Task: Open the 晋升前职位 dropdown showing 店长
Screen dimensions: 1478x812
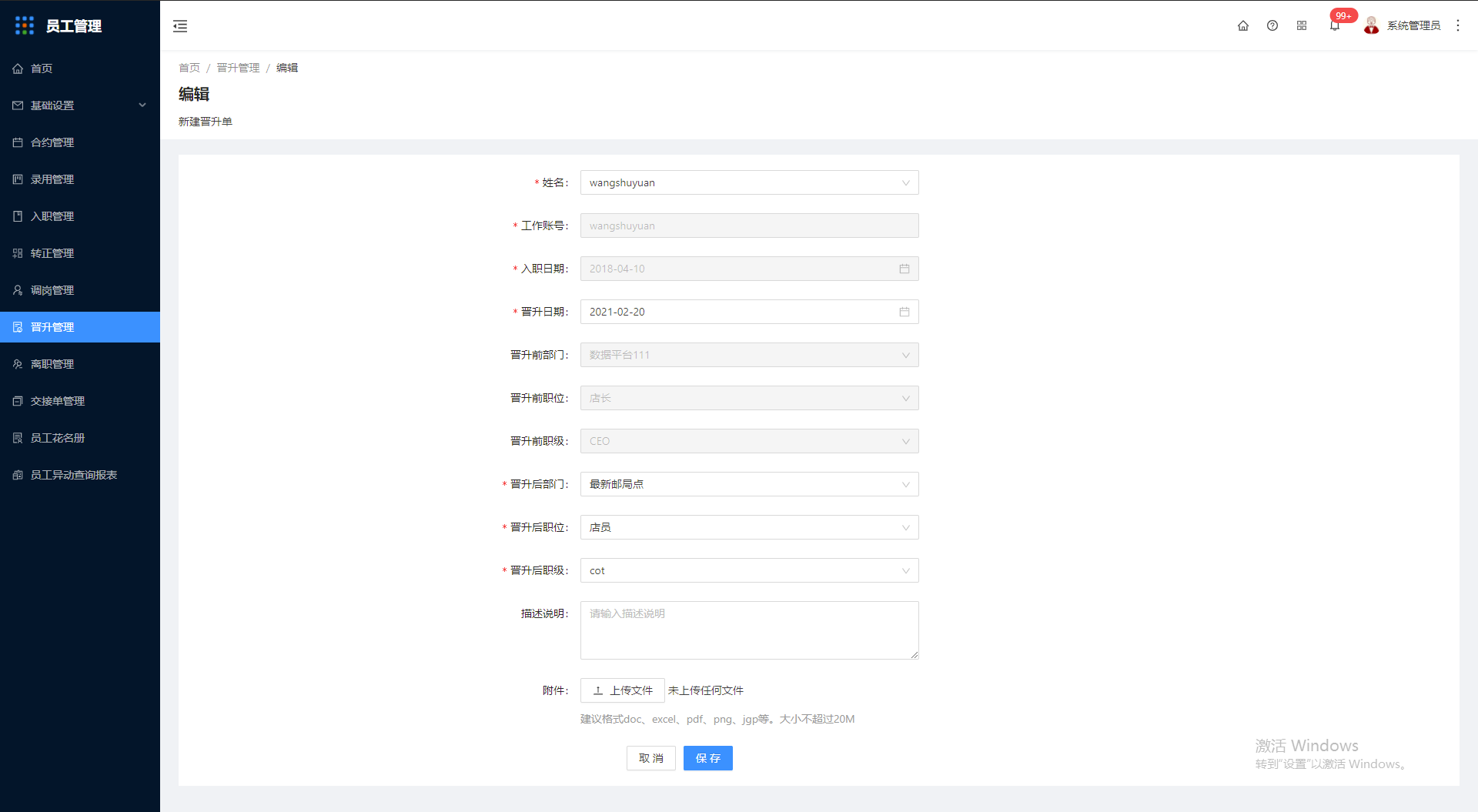Action: (749, 398)
